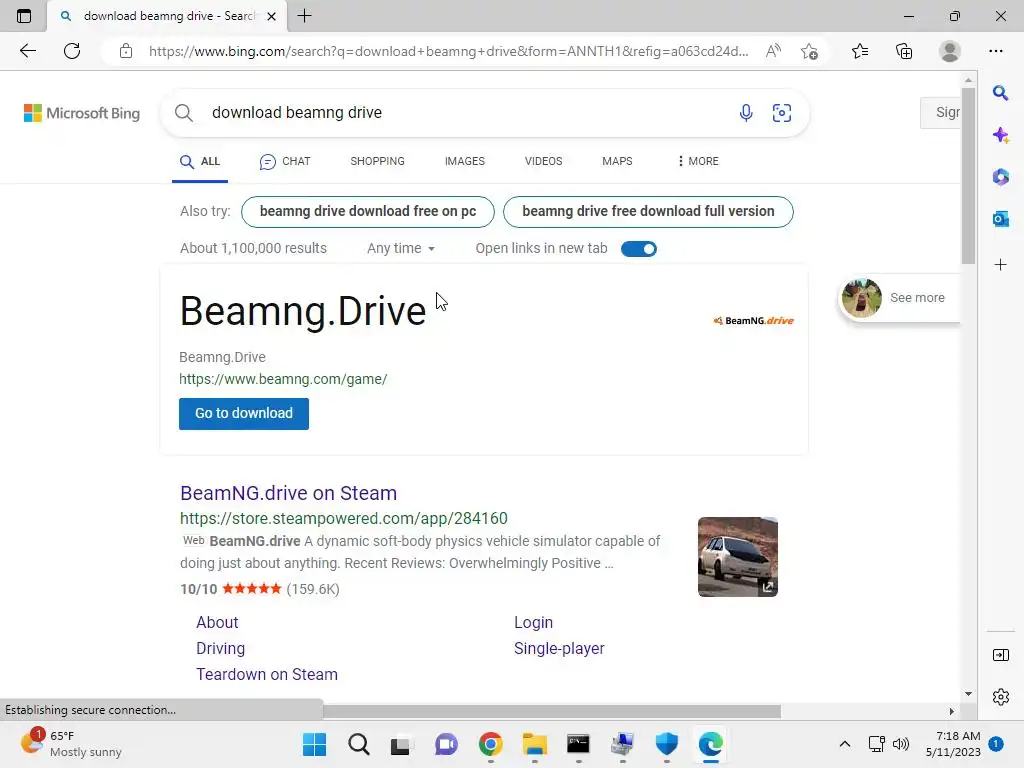1024x768 pixels.
Task: Show hidden system tray icons chevron
Action: coord(844,744)
